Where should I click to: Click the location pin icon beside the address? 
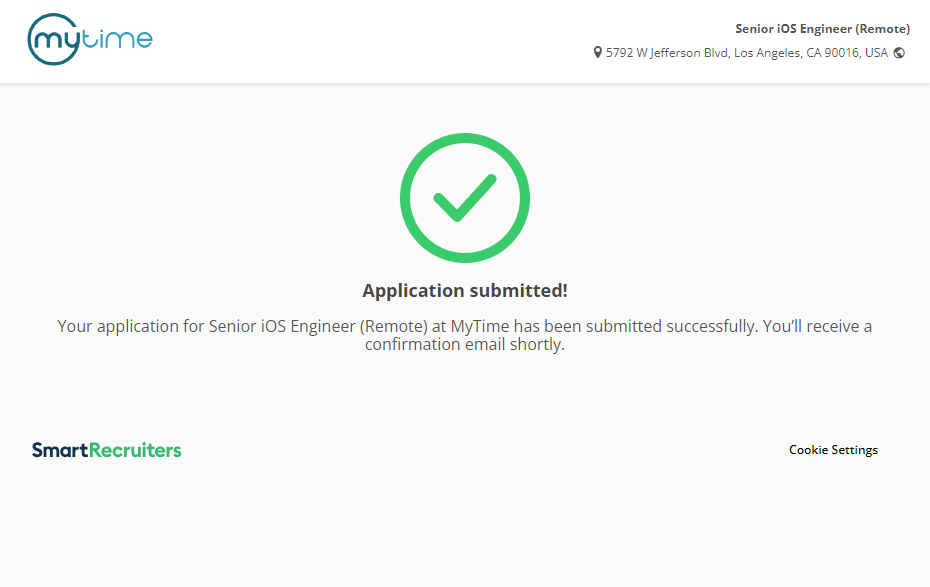(598, 53)
